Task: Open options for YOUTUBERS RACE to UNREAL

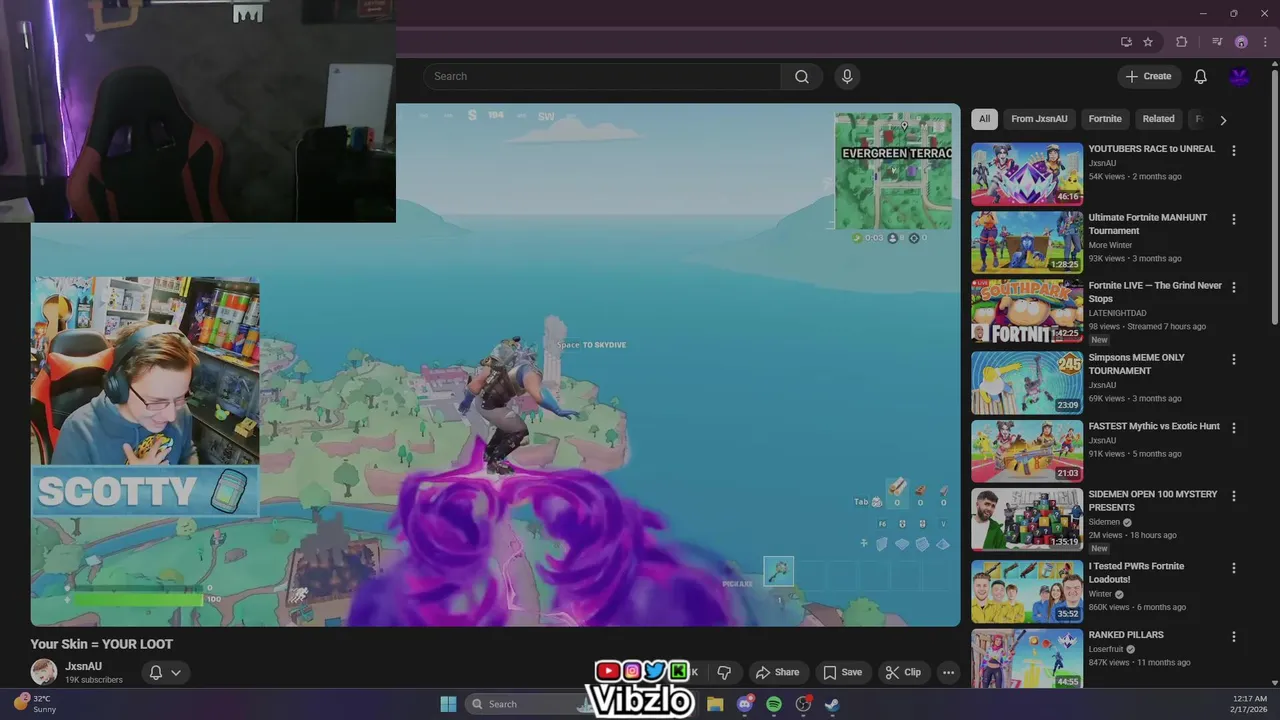Action: (1233, 151)
